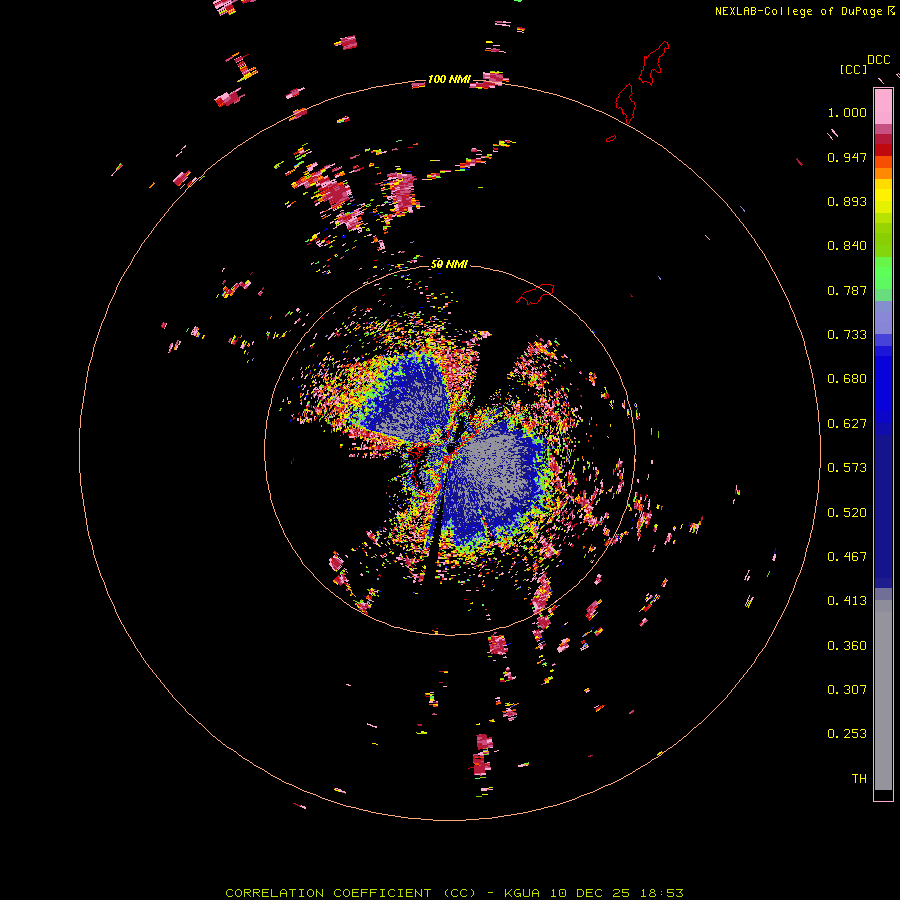This screenshot has height=900, width=900.
Task: Select the 1.000 value on the color scale
Action: (847, 112)
